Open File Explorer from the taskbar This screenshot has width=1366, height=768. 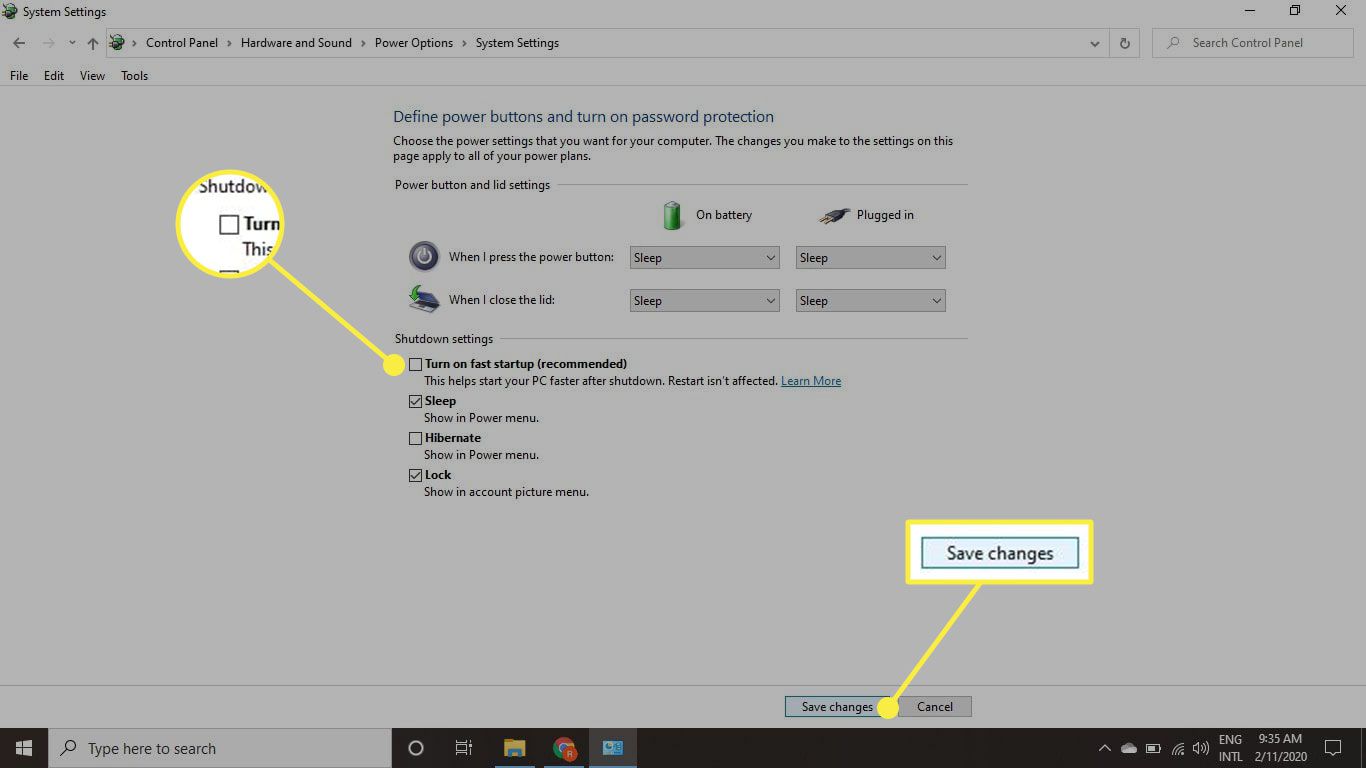pyautogui.click(x=515, y=748)
